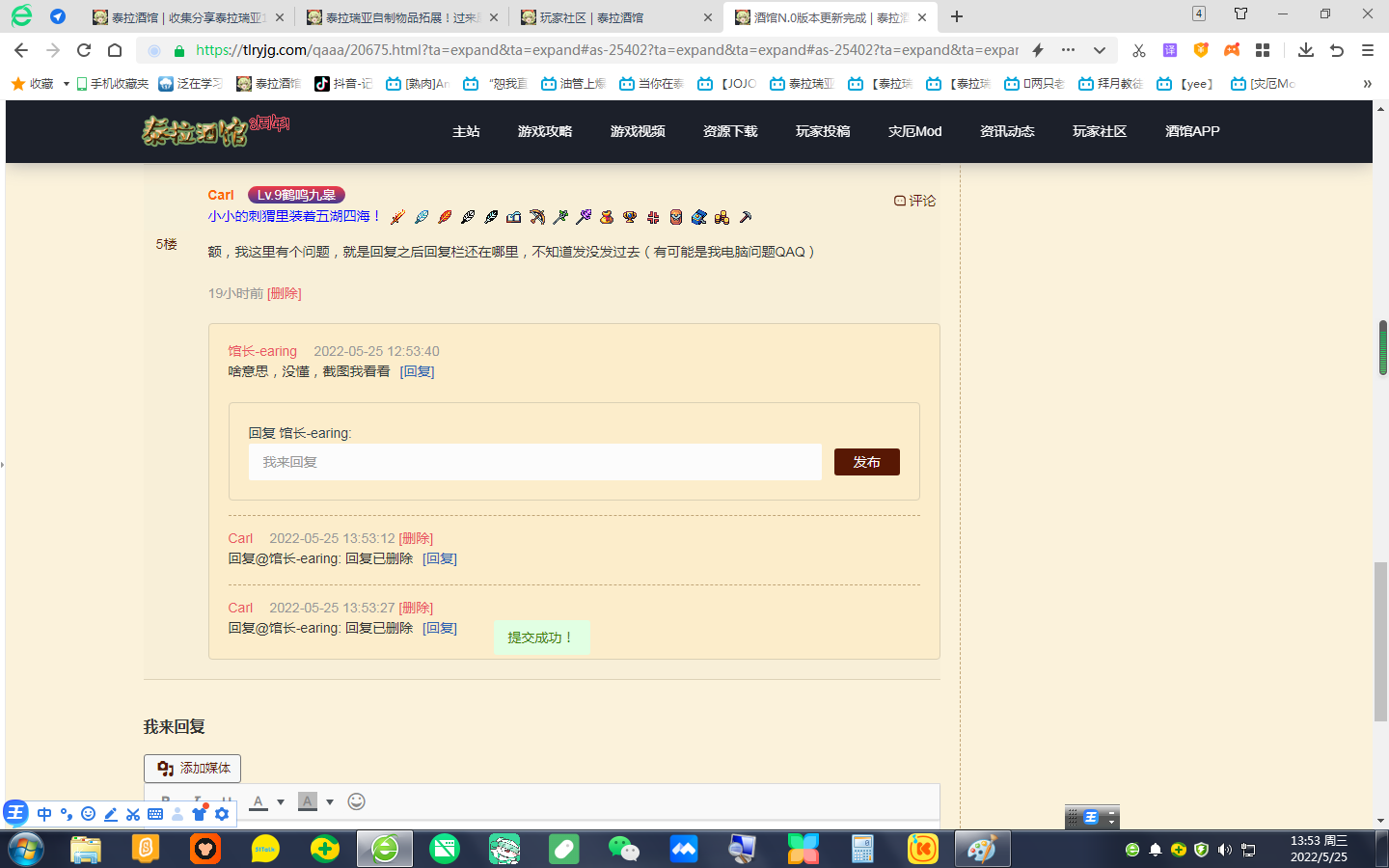Screen dimensions: 1389x868
Task: Click the blue feather badge next to Carl
Action: point(421,217)
